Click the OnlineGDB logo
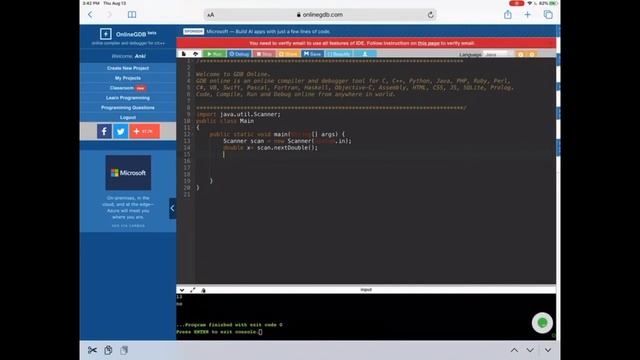This screenshot has width=640, height=360. (x=128, y=34)
